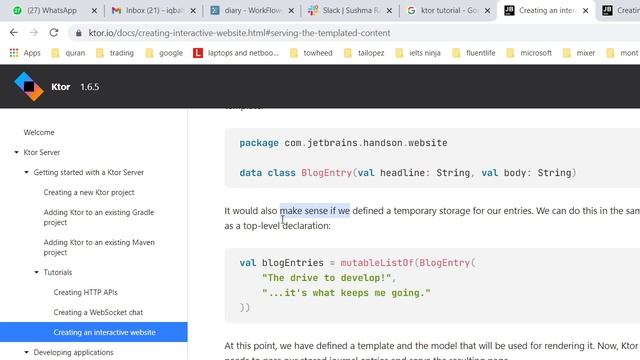
Task: Reload the current page
Action: click(x=54, y=33)
